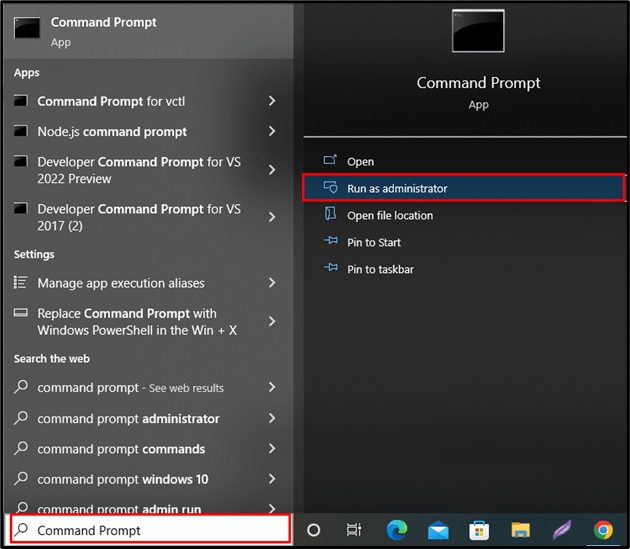
Task: Open the Mail app from the taskbar
Action: (438, 531)
